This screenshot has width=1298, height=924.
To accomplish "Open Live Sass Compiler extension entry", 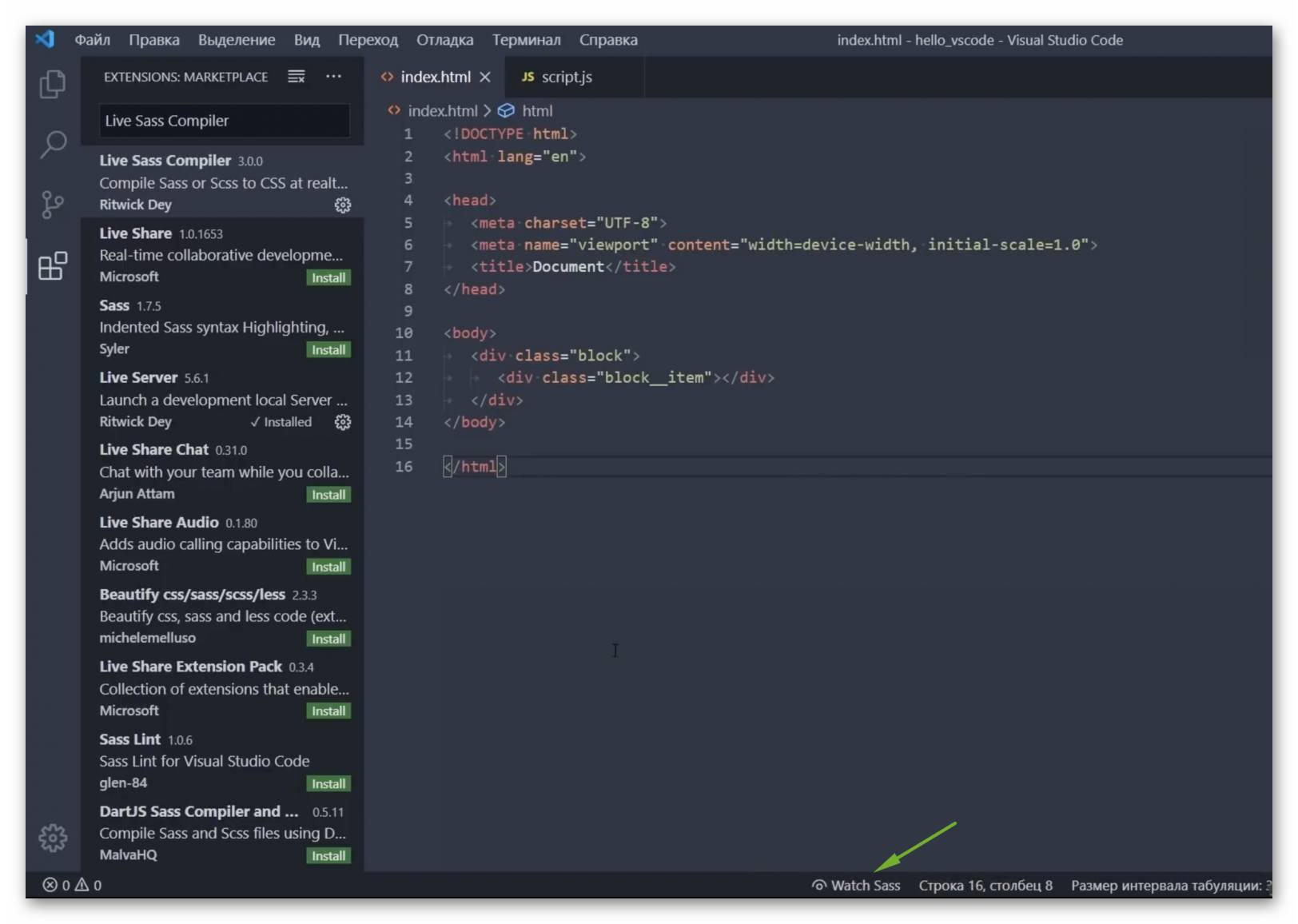I will [x=222, y=182].
